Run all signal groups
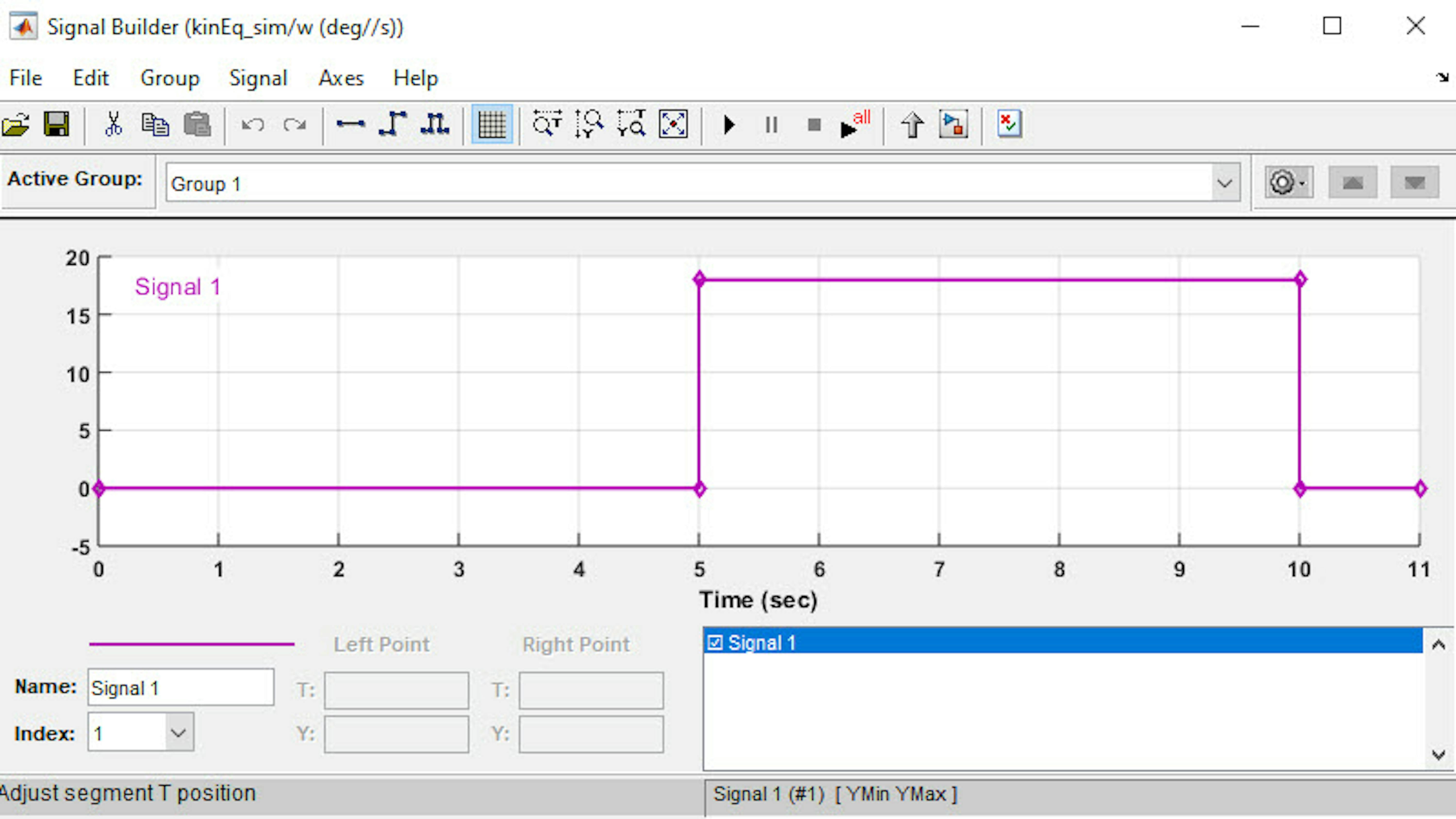Viewport: 1456px width, 819px height. click(x=855, y=124)
